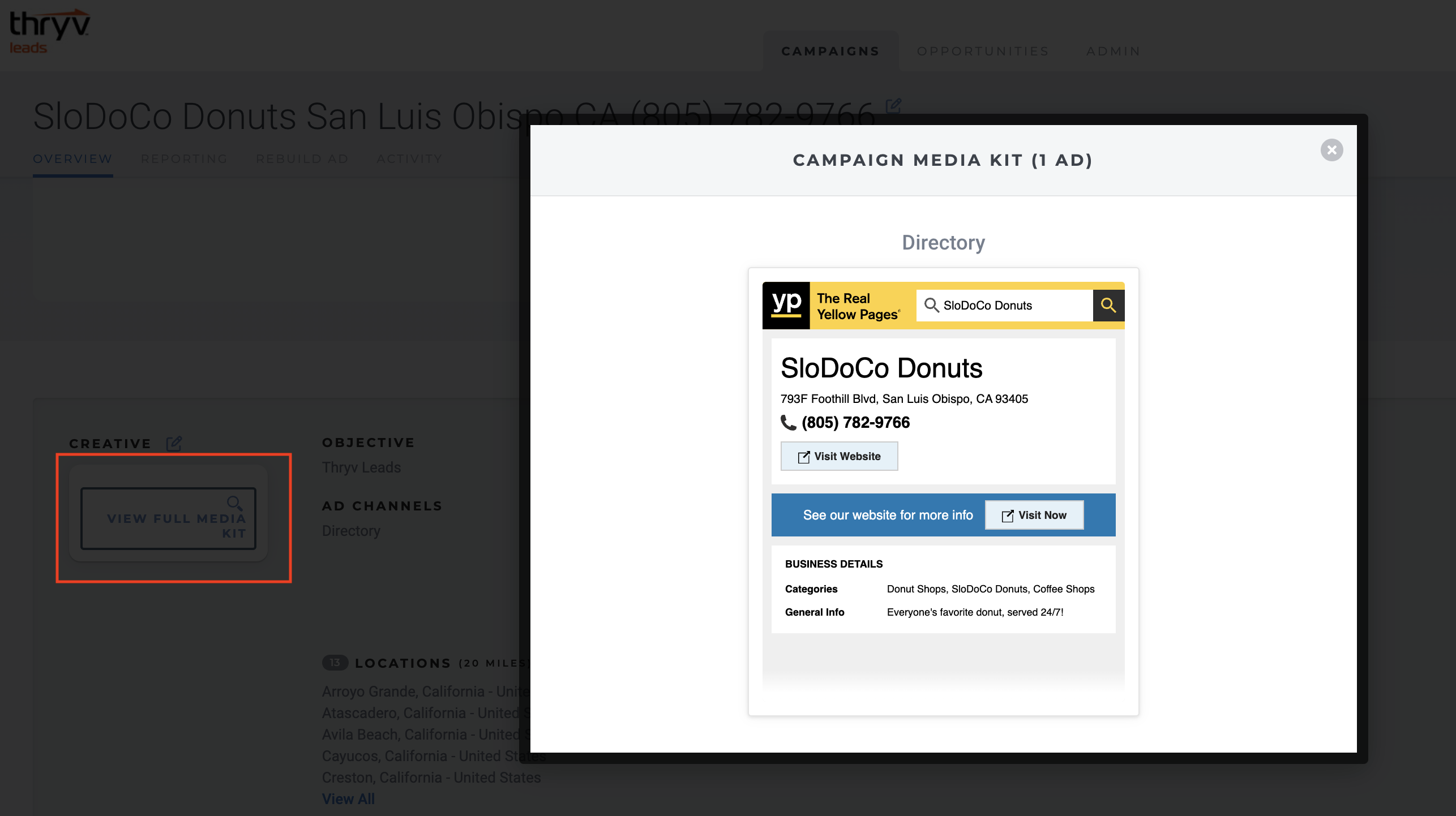Click Creston, California location

pos(431,778)
